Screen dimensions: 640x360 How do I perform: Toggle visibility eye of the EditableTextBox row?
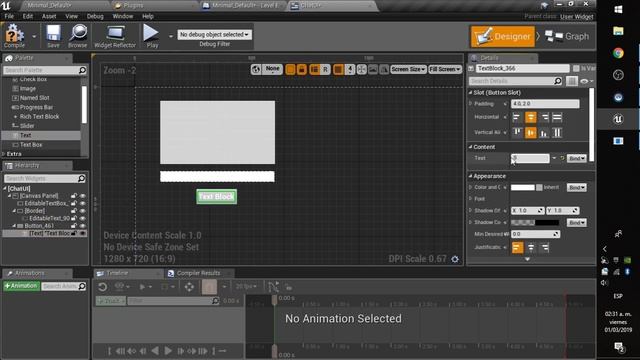83,203
